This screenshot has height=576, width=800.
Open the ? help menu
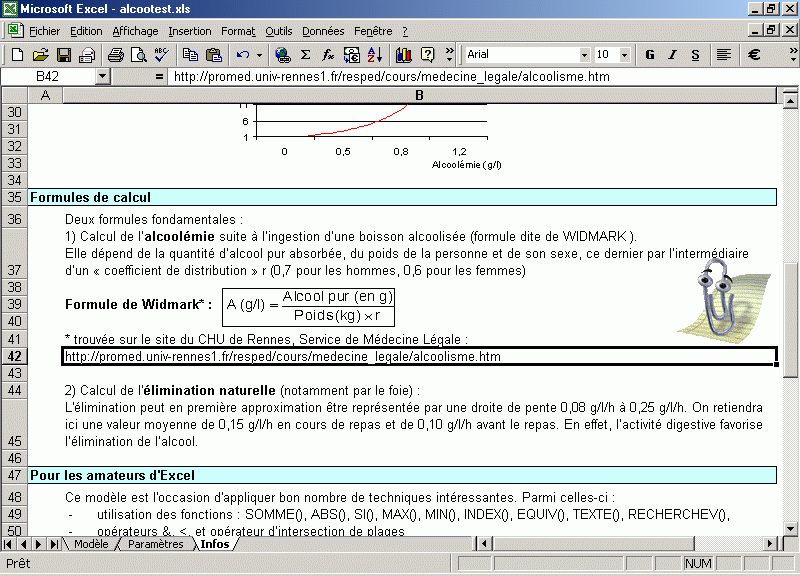coord(405,31)
